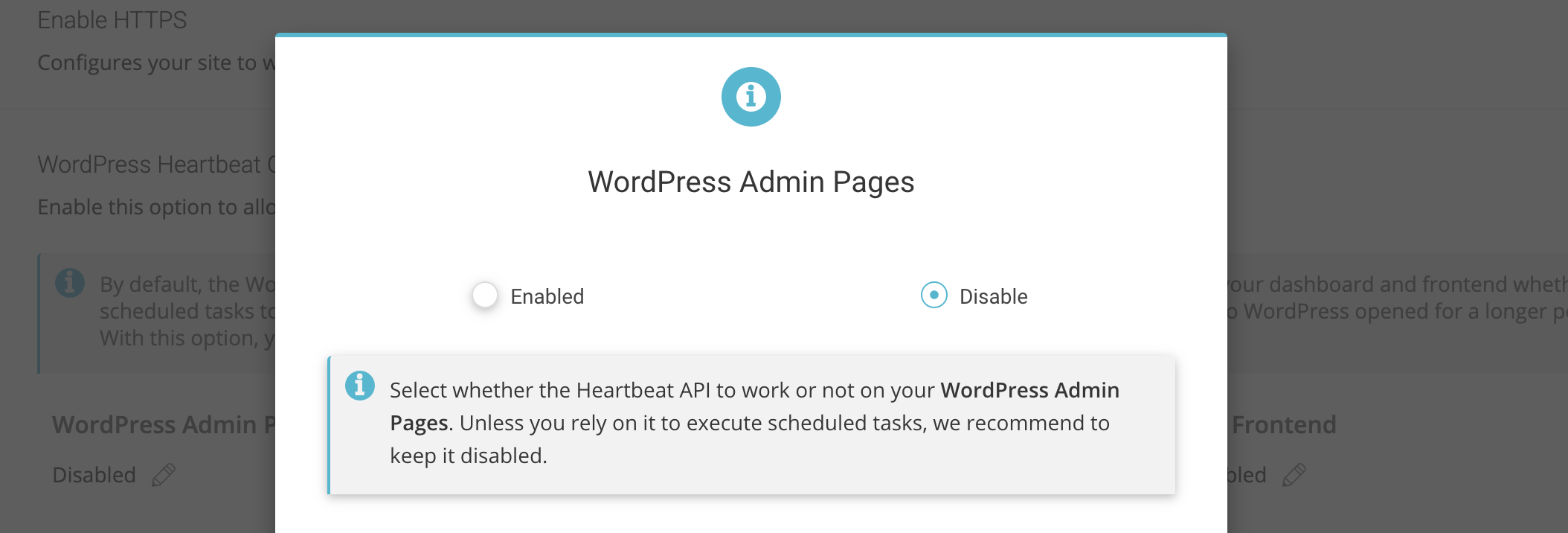Edit WordPress Admin Pages setting with pencil icon
The height and width of the screenshot is (533, 1568).
tap(164, 475)
